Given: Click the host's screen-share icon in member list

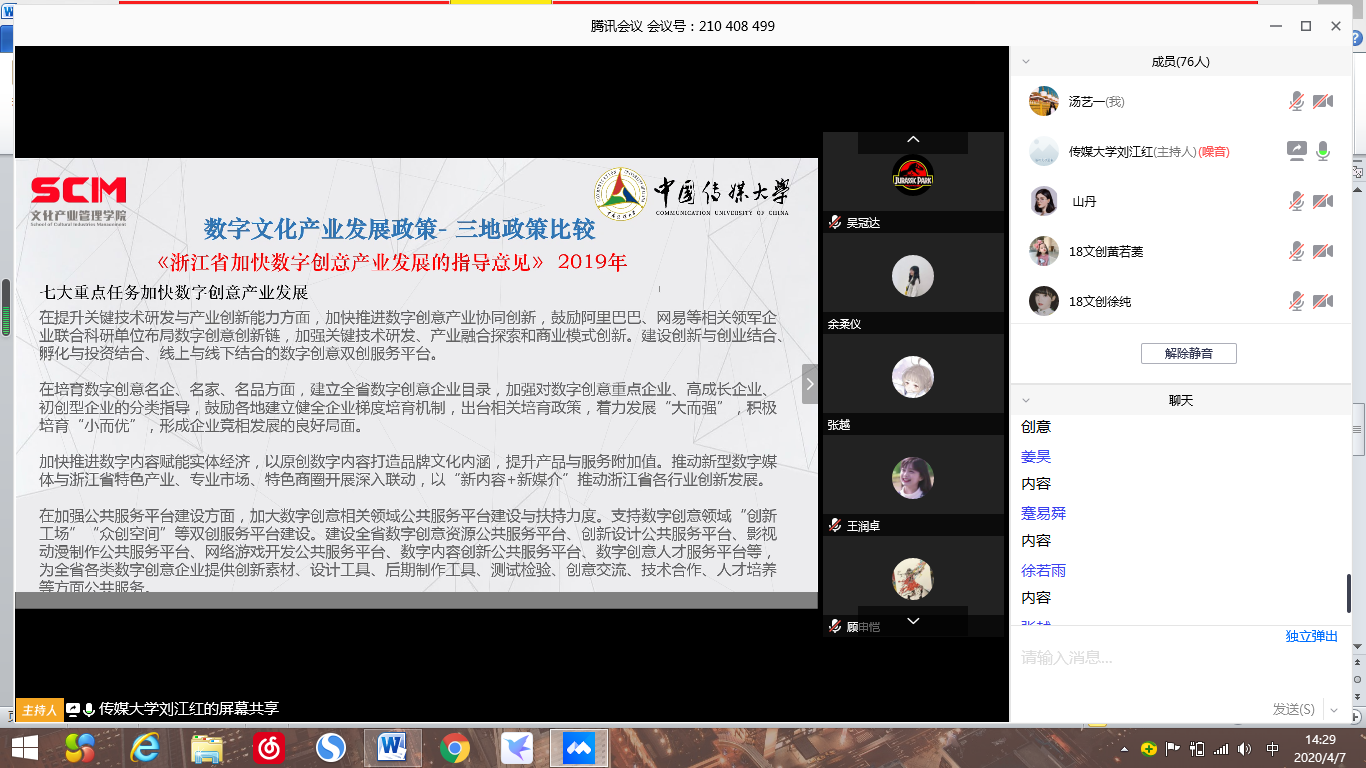Looking at the screenshot, I should [1296, 151].
